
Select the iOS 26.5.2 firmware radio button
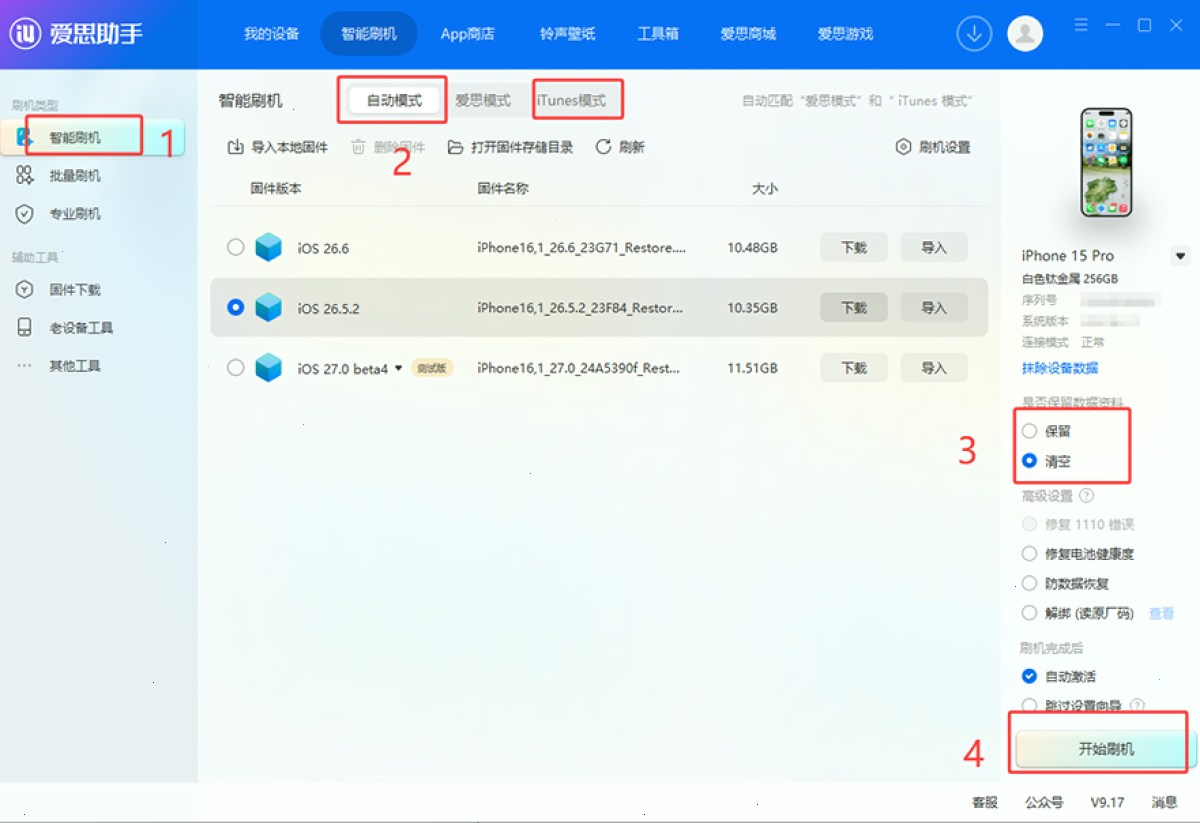(x=235, y=307)
